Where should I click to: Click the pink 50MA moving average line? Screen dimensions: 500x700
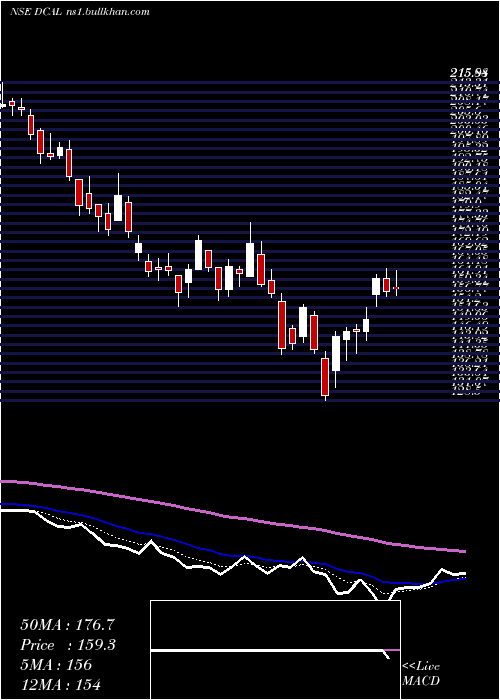[232, 517]
